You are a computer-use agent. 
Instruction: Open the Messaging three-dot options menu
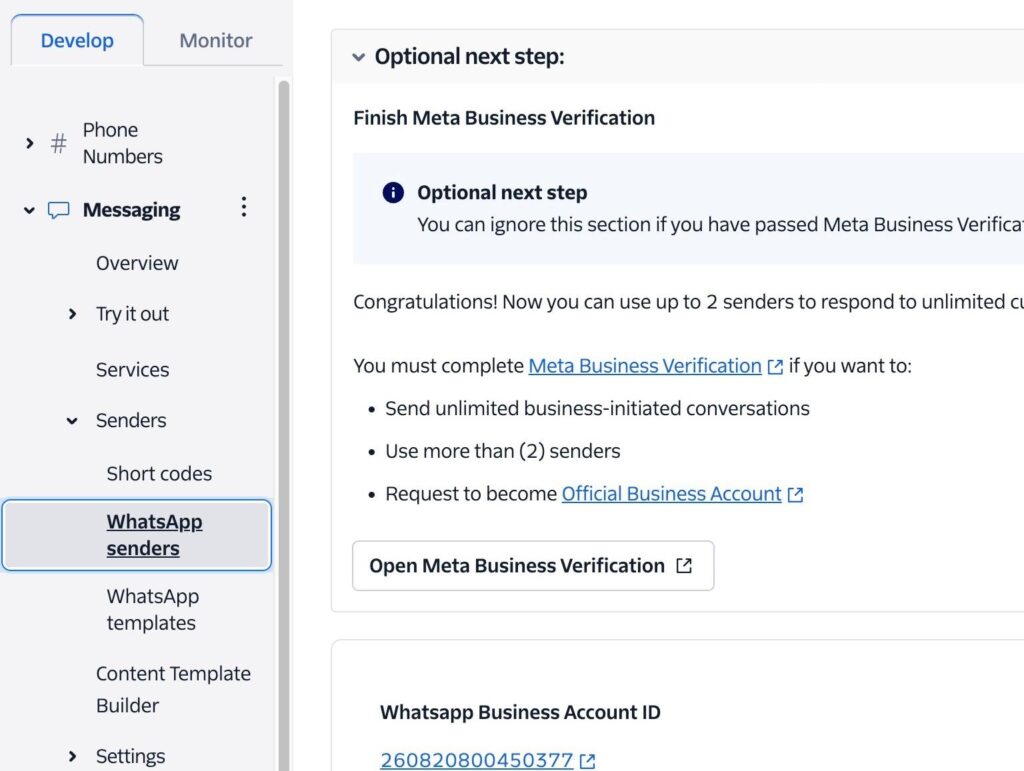click(x=243, y=208)
